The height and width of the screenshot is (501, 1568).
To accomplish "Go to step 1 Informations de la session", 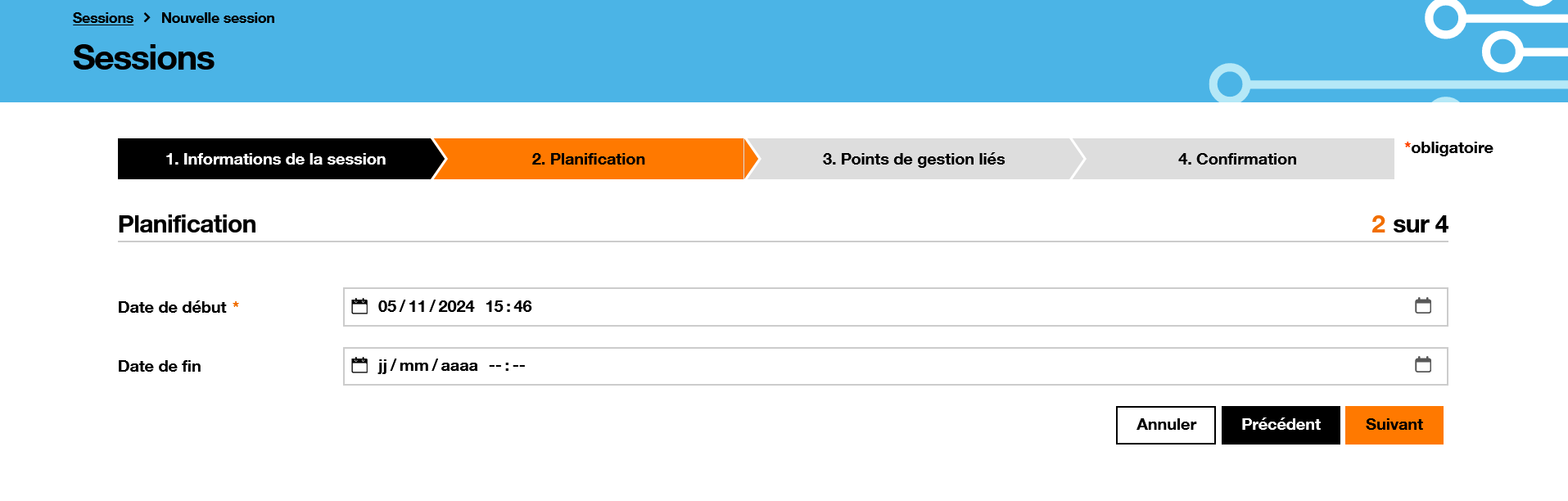I will click(x=275, y=159).
